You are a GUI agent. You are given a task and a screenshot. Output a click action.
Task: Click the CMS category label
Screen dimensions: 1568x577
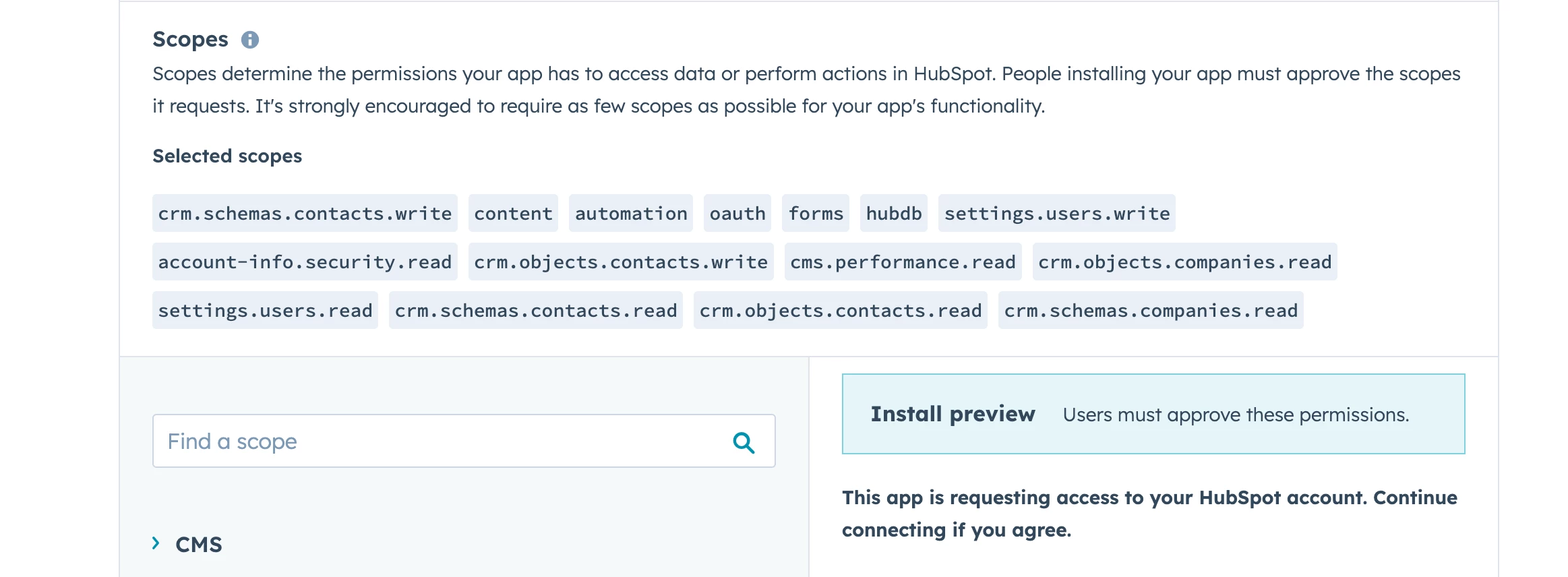tap(199, 544)
